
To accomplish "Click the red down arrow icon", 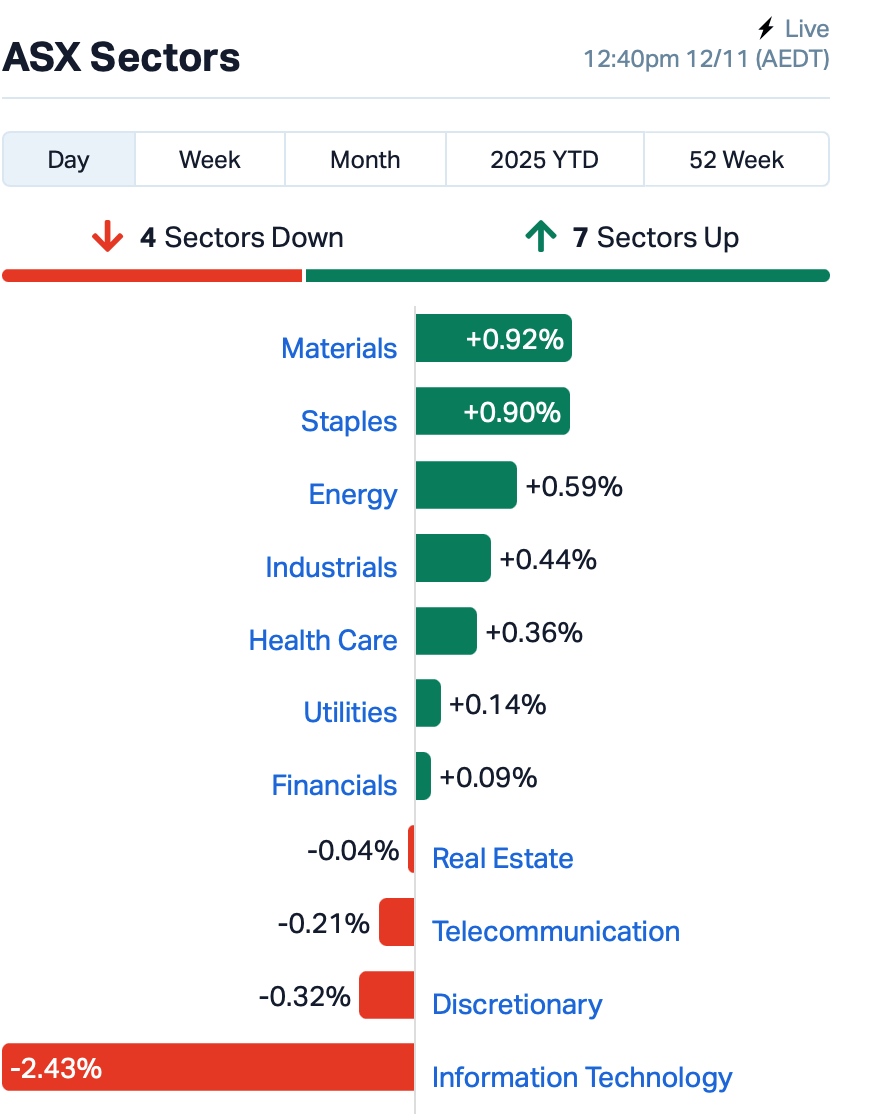I will tap(107, 238).
